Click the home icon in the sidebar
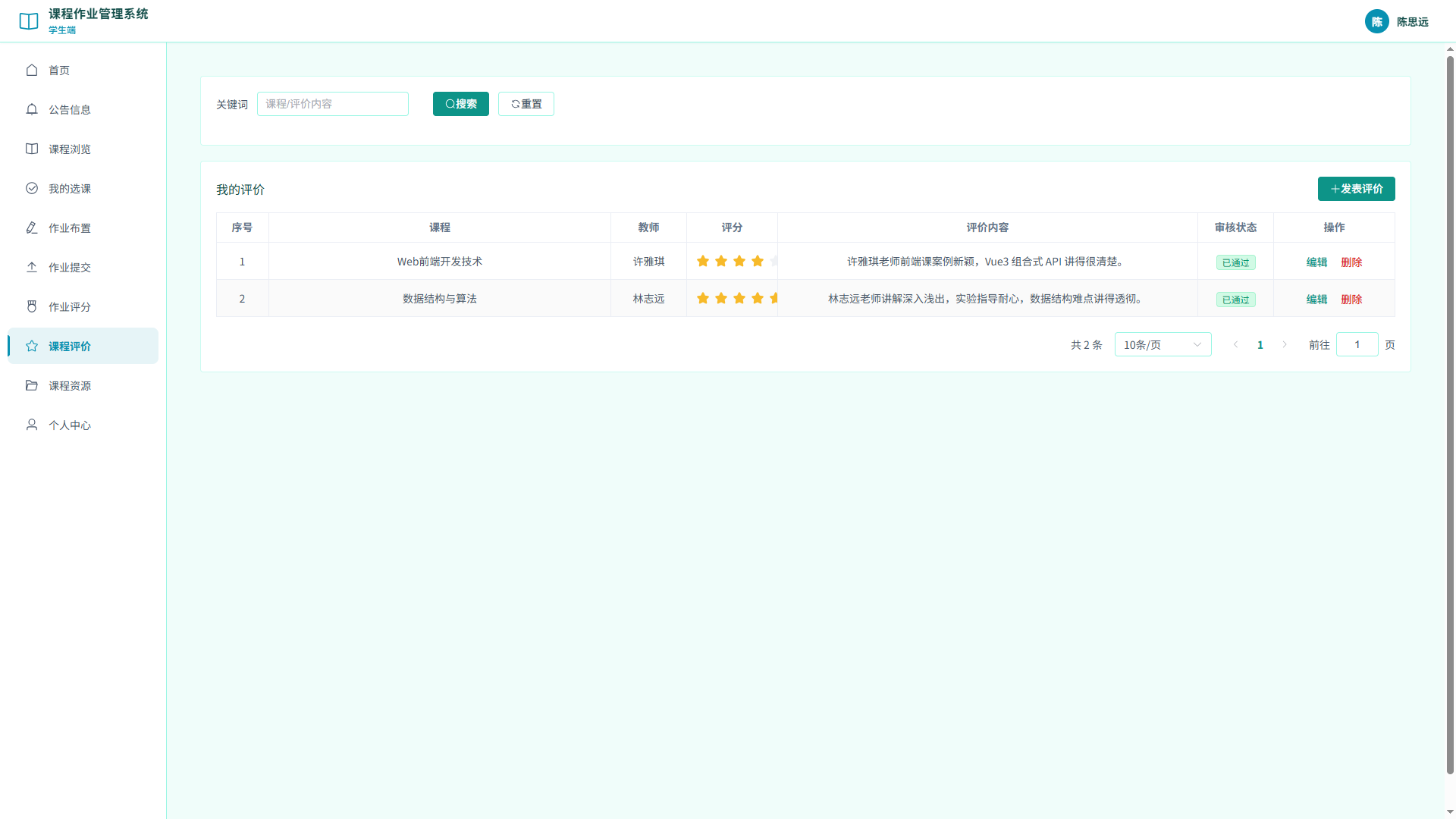This screenshot has height=819, width=1456. coord(32,70)
